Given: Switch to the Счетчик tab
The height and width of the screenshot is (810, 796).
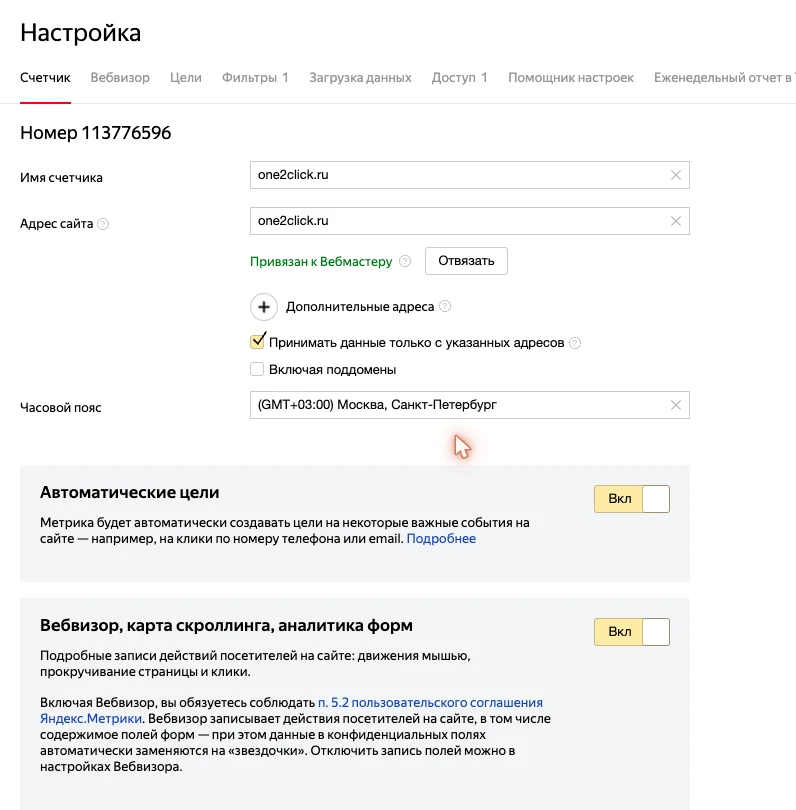Looking at the screenshot, I should [x=45, y=77].
